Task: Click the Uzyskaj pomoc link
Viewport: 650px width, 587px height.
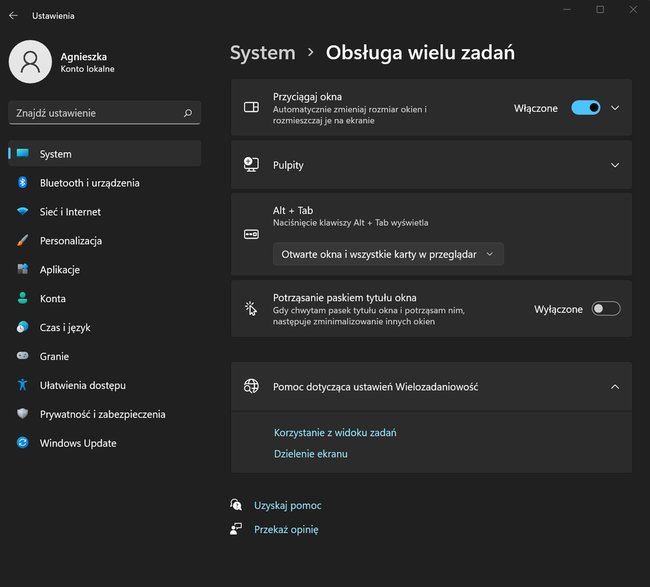Action: pyautogui.click(x=288, y=505)
